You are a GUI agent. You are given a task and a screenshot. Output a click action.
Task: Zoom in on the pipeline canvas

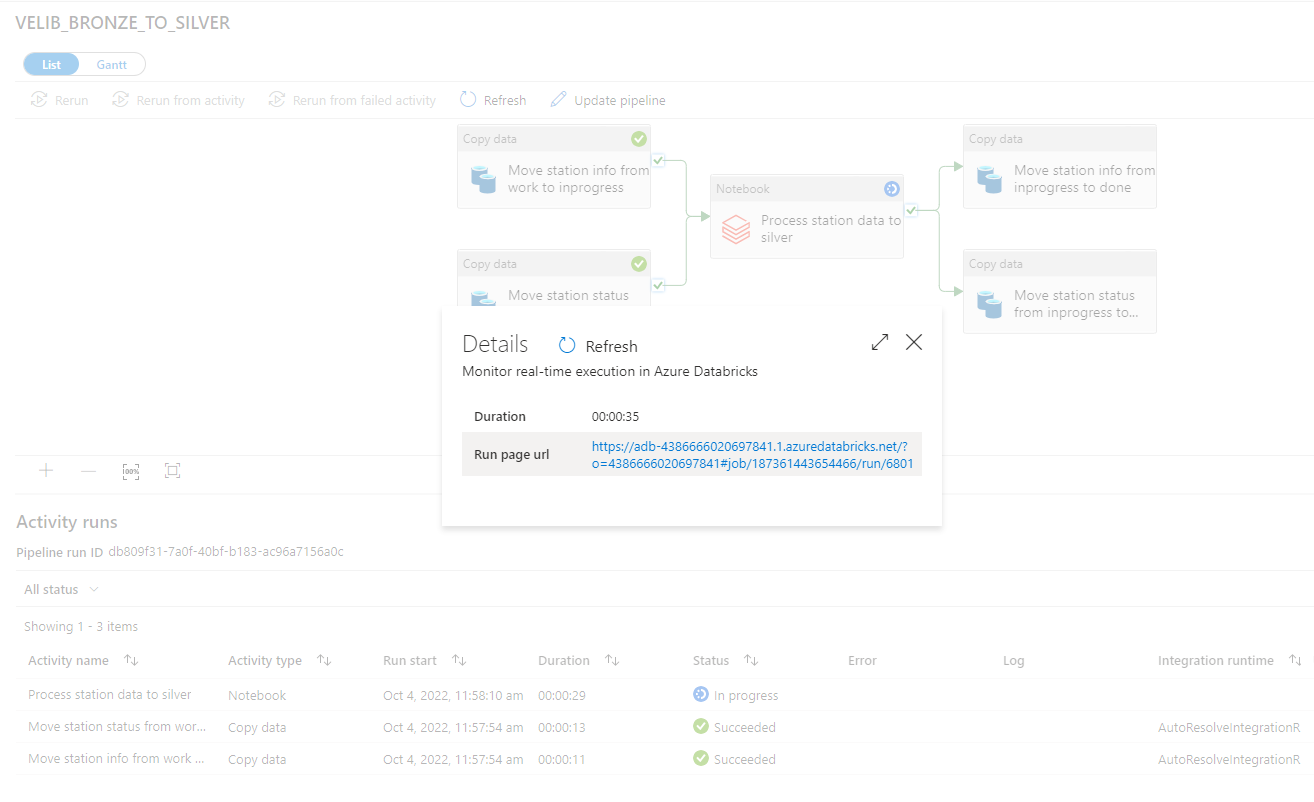[x=46, y=471]
